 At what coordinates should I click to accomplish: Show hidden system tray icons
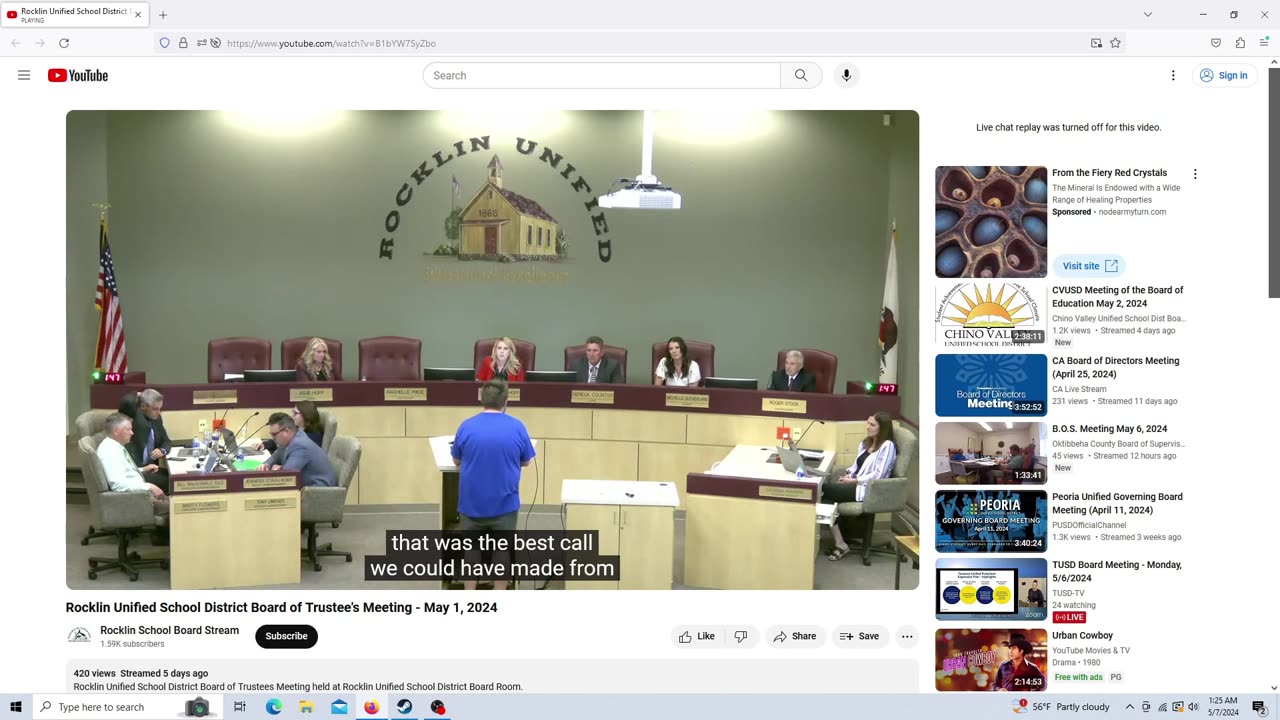point(1130,707)
